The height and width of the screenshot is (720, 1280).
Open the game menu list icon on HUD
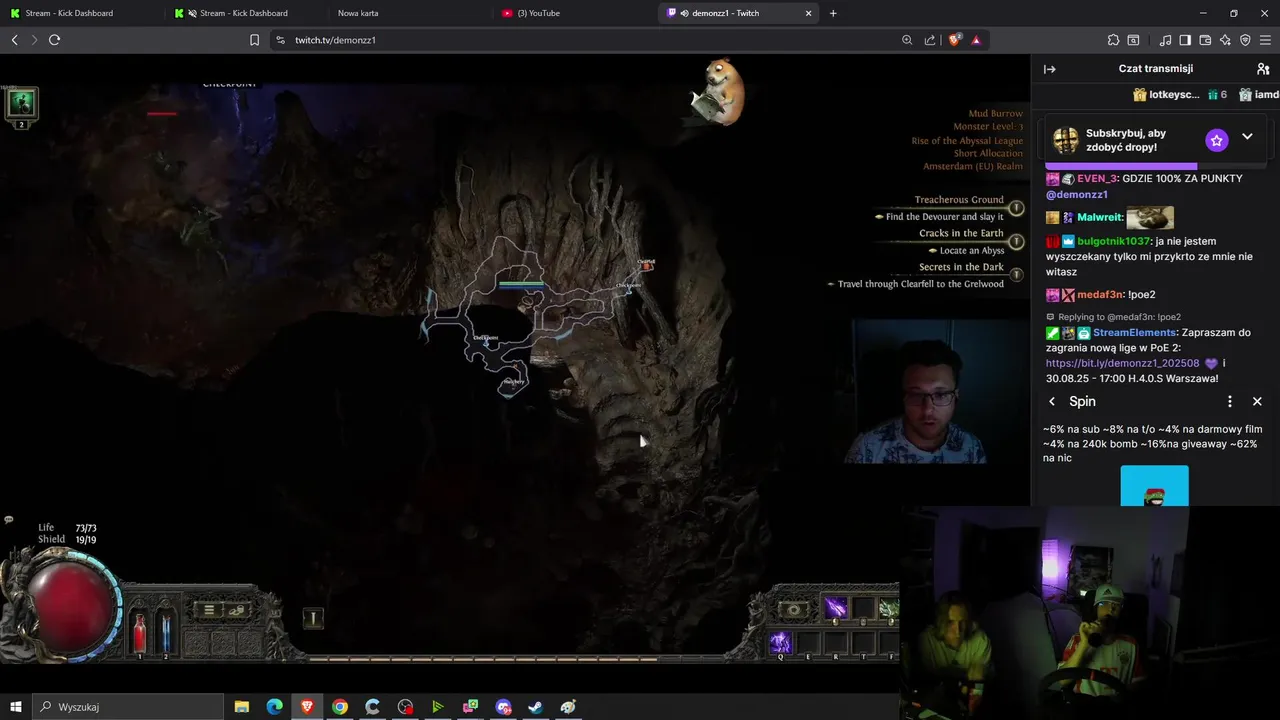point(209,611)
